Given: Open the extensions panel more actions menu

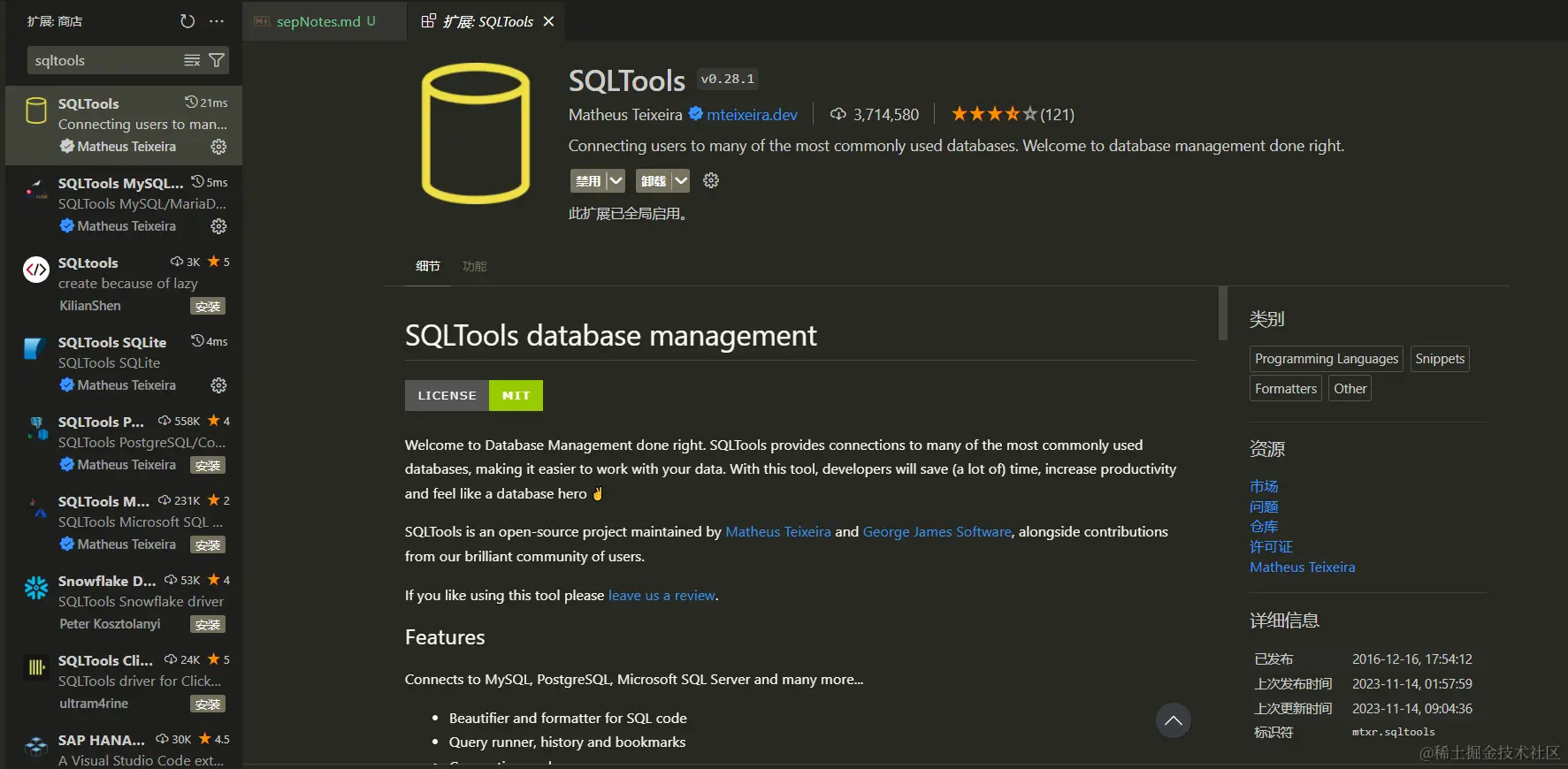Looking at the screenshot, I should 217,21.
